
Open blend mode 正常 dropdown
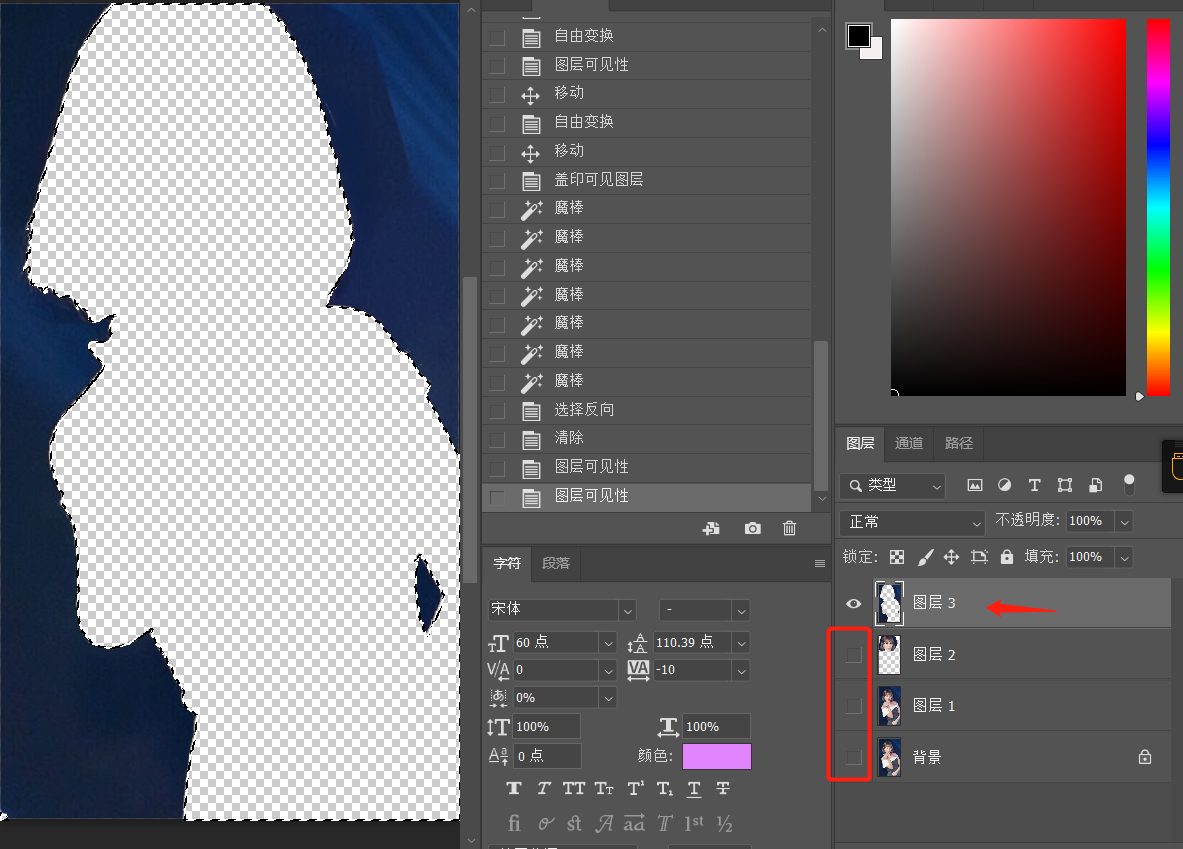[x=912, y=521]
